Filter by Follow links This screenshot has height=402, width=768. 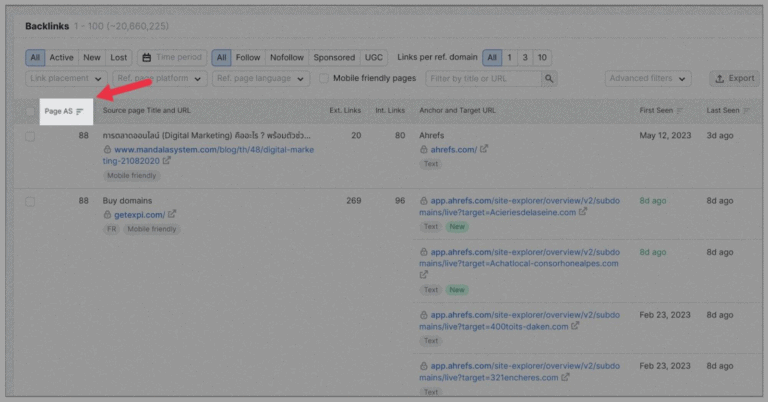pos(248,57)
